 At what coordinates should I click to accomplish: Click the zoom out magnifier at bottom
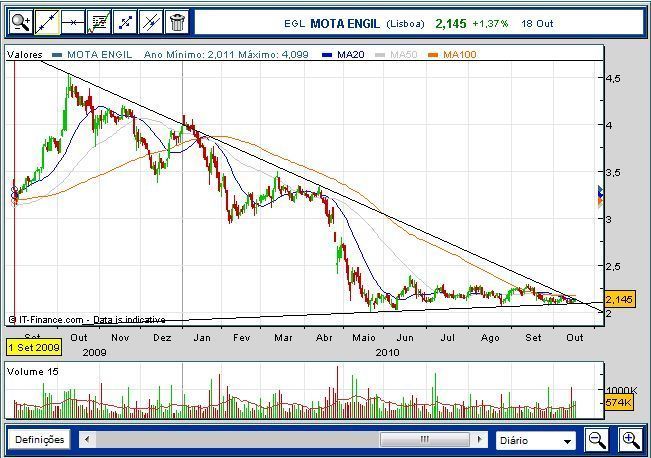coord(597,440)
